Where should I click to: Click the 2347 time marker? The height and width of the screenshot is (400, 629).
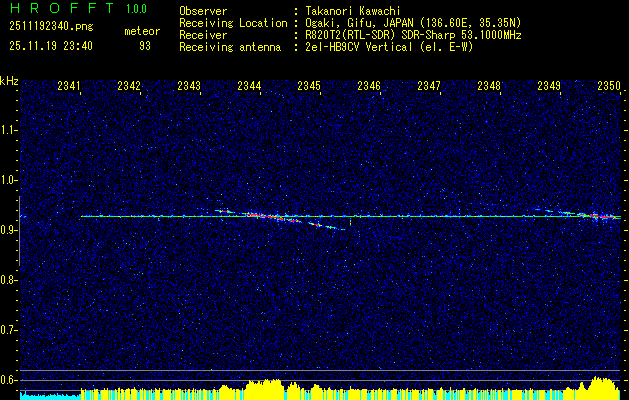click(x=429, y=85)
